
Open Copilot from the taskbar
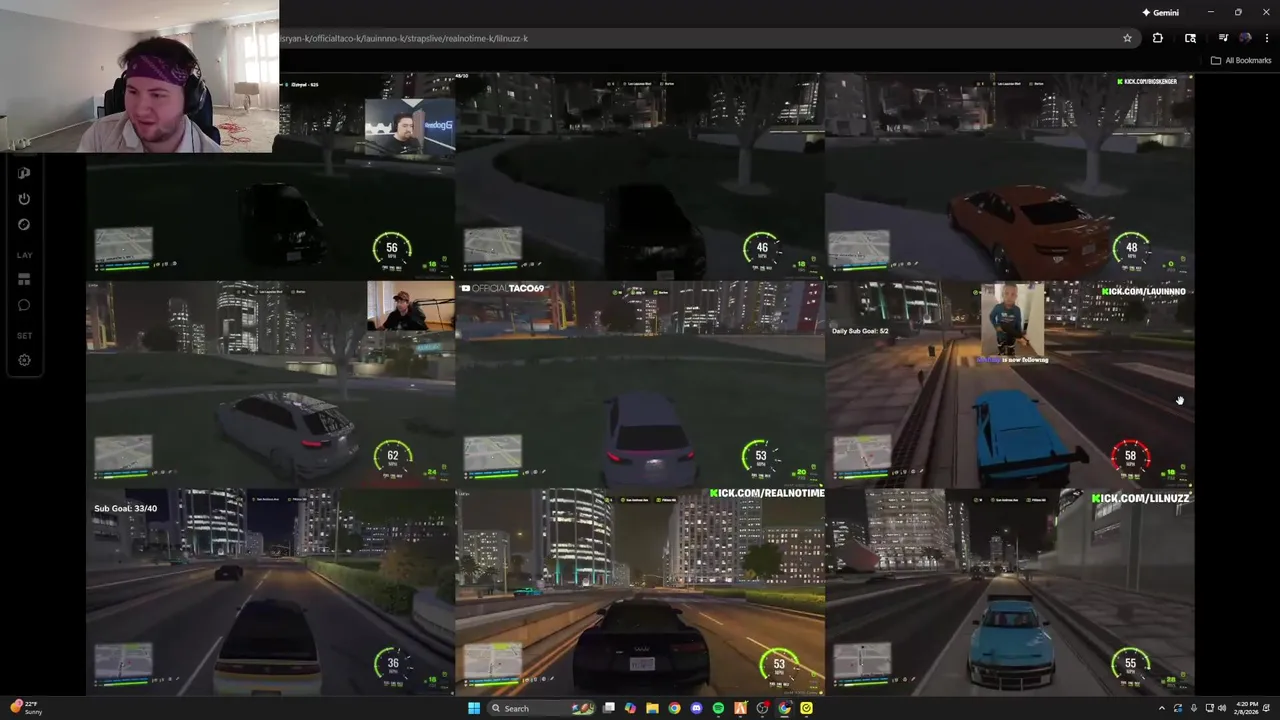[x=630, y=708]
